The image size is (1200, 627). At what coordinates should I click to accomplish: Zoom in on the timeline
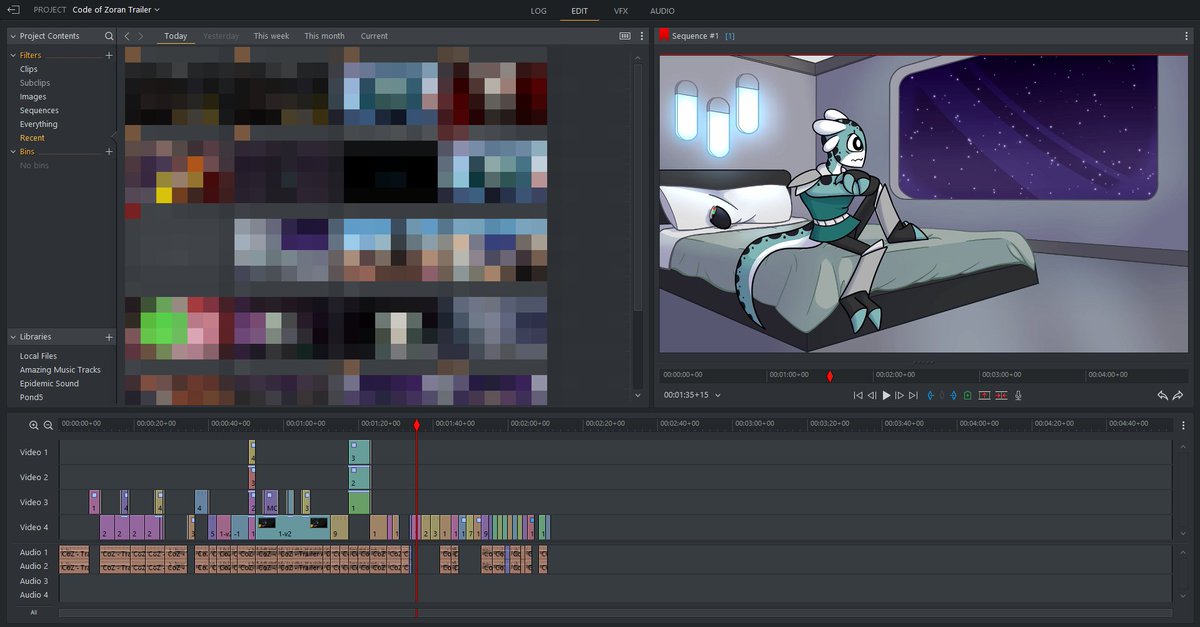(34, 425)
